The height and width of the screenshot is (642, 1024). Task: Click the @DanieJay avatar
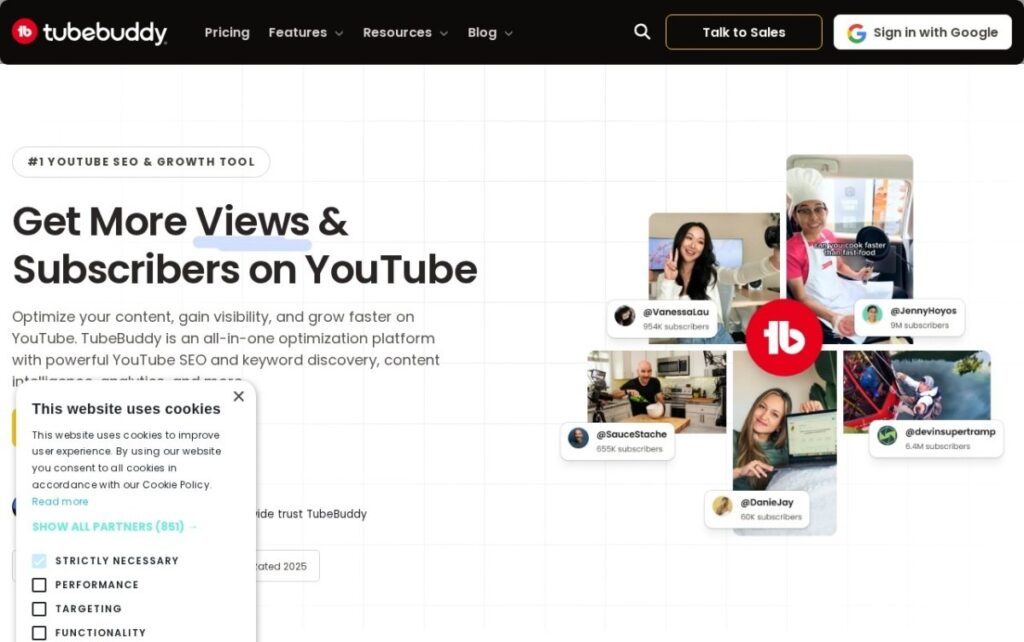tap(722, 506)
